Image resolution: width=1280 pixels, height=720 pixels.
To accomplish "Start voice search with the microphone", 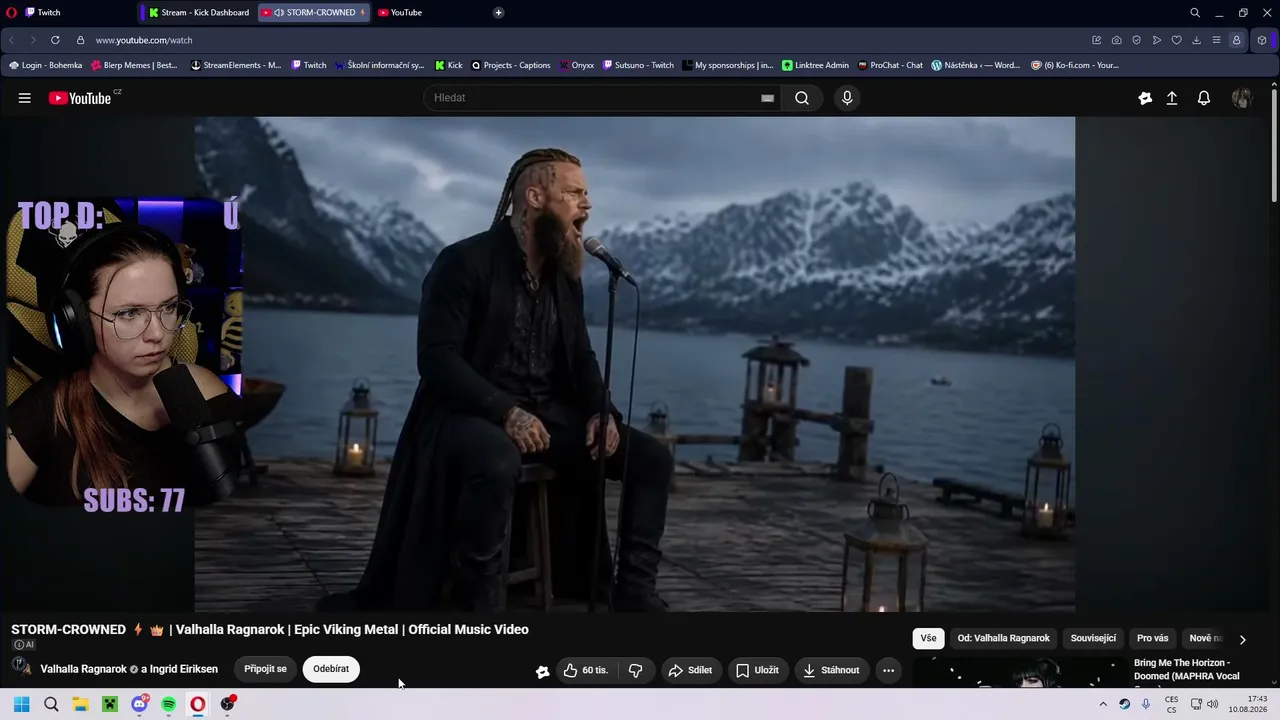I will pos(847,98).
